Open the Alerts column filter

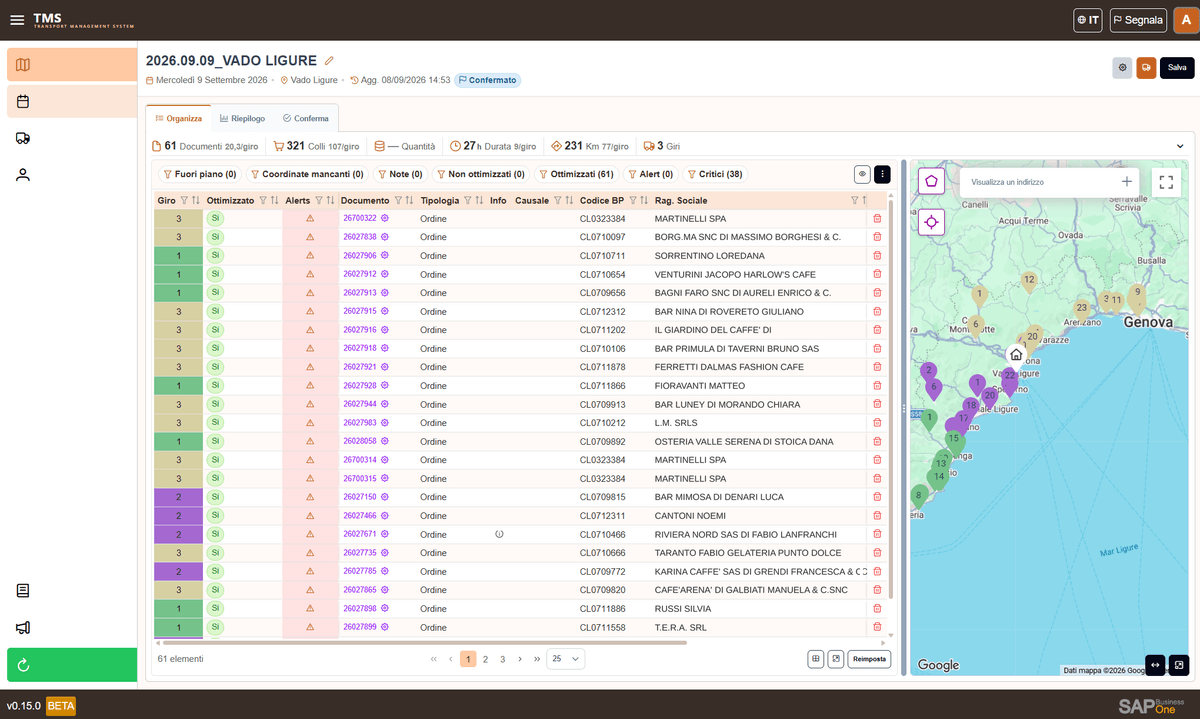tap(319, 200)
